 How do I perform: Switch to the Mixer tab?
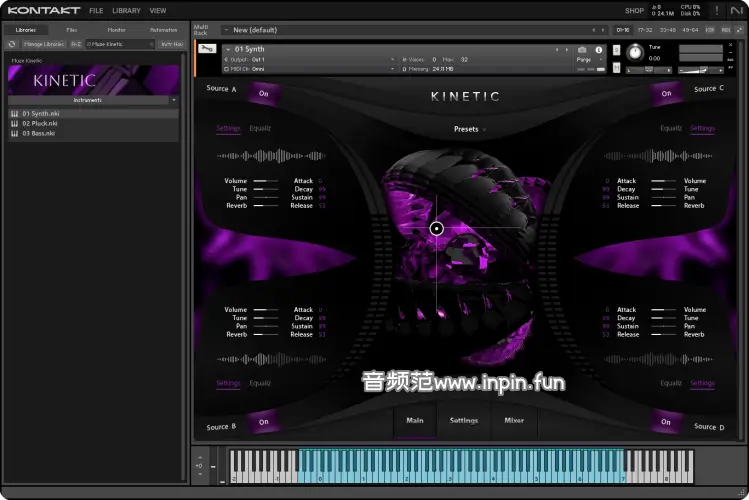coord(514,421)
